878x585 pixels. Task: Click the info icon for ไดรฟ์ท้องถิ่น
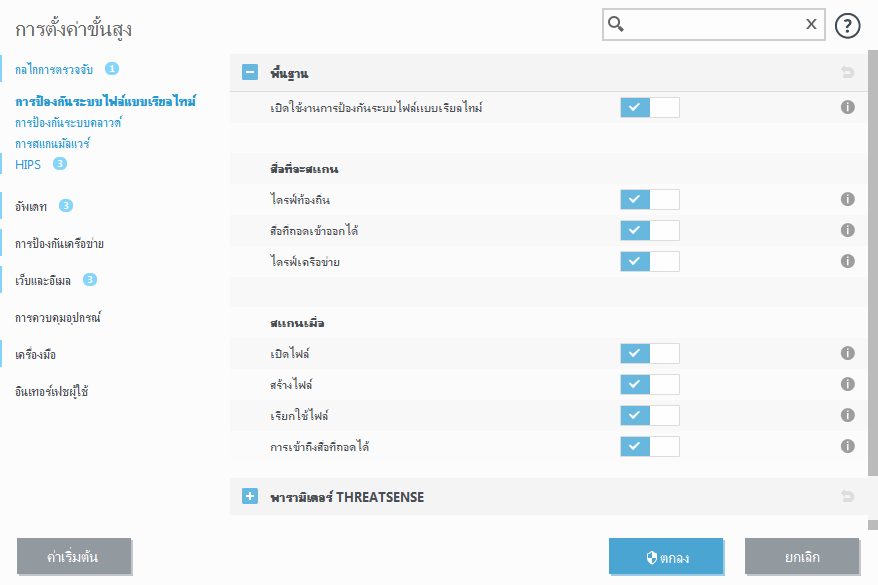pos(847,200)
